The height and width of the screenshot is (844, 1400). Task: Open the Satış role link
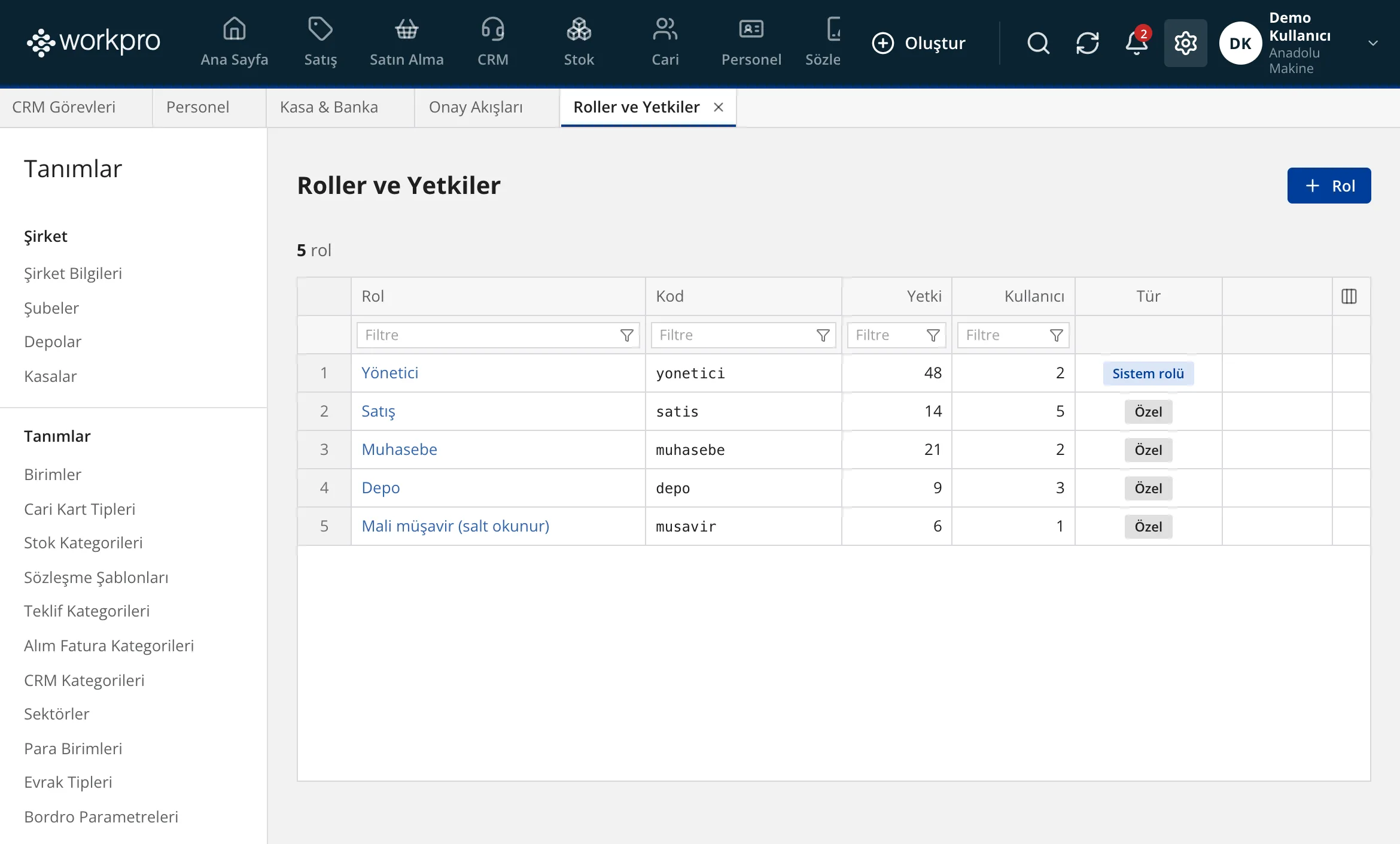[x=378, y=411]
